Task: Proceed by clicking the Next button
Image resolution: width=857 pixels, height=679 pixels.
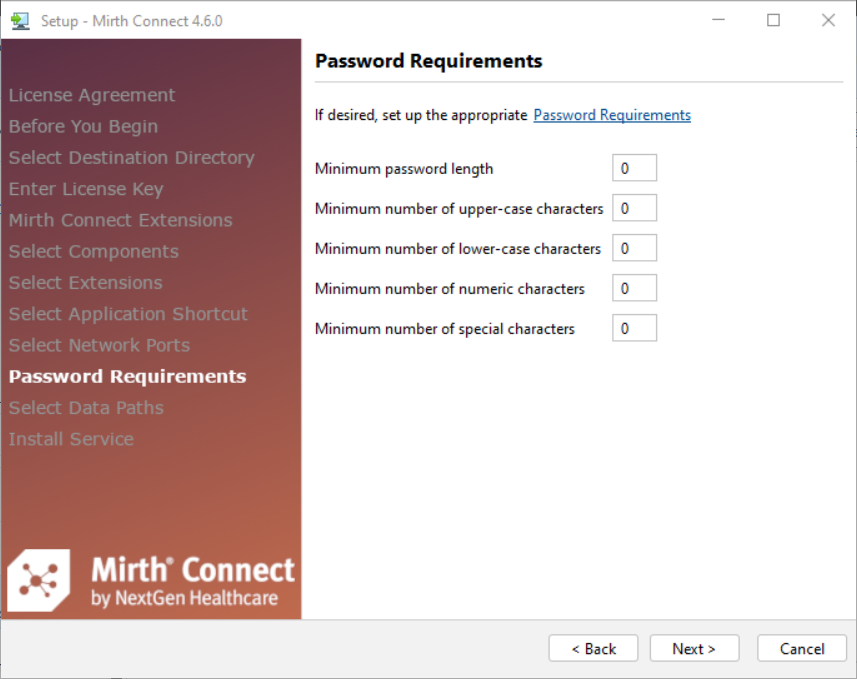Action: [x=694, y=649]
